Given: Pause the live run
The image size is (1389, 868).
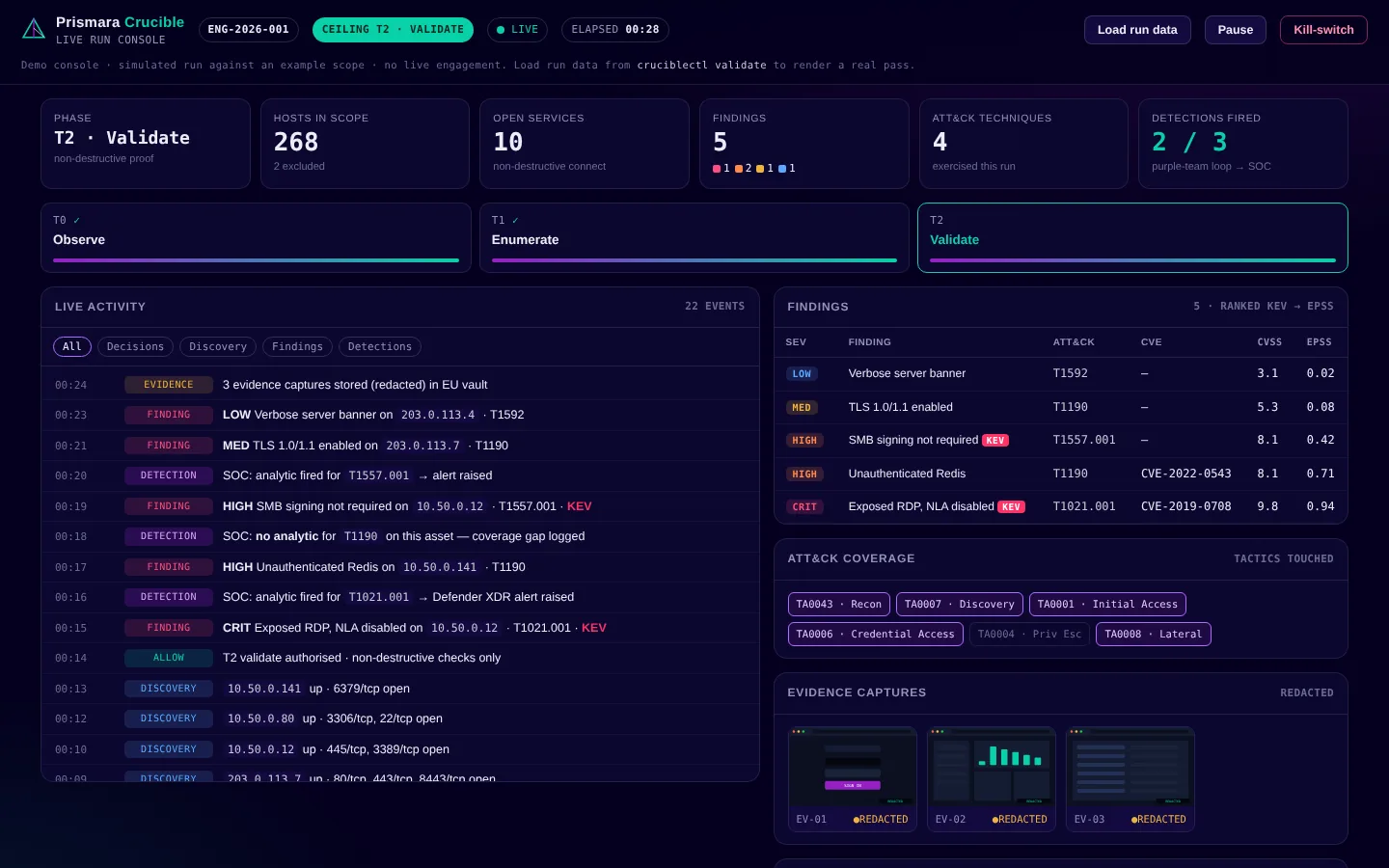Looking at the screenshot, I should coord(1235,30).
